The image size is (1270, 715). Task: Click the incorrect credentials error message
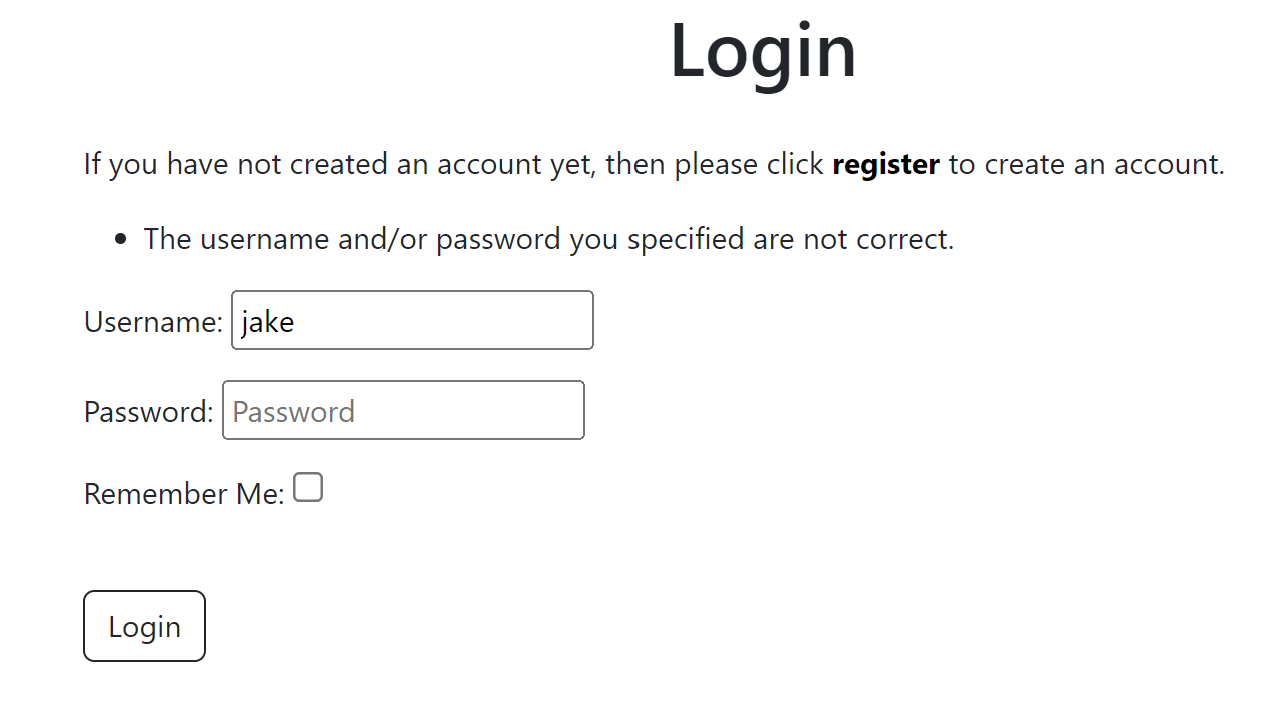click(549, 238)
